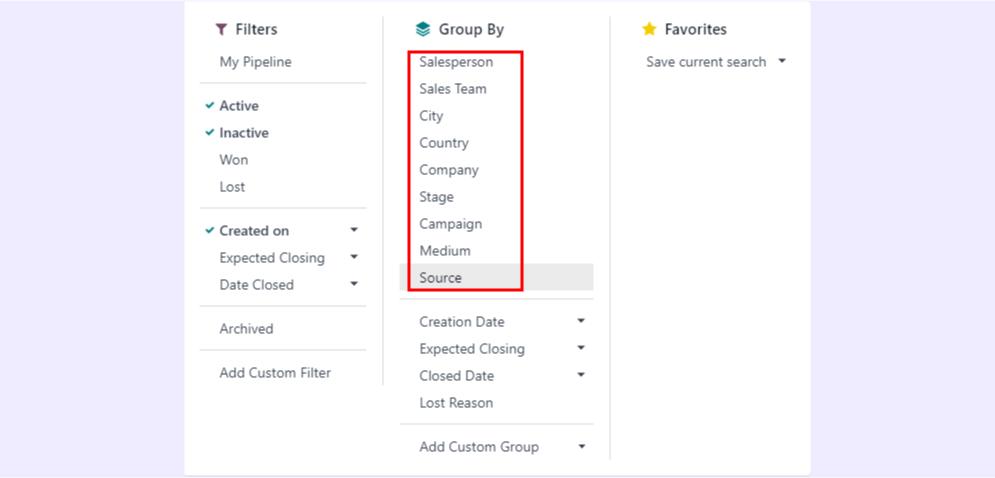Open Expected Closing filter dropdown arrow
The width and height of the screenshot is (995, 478).
pos(354,257)
